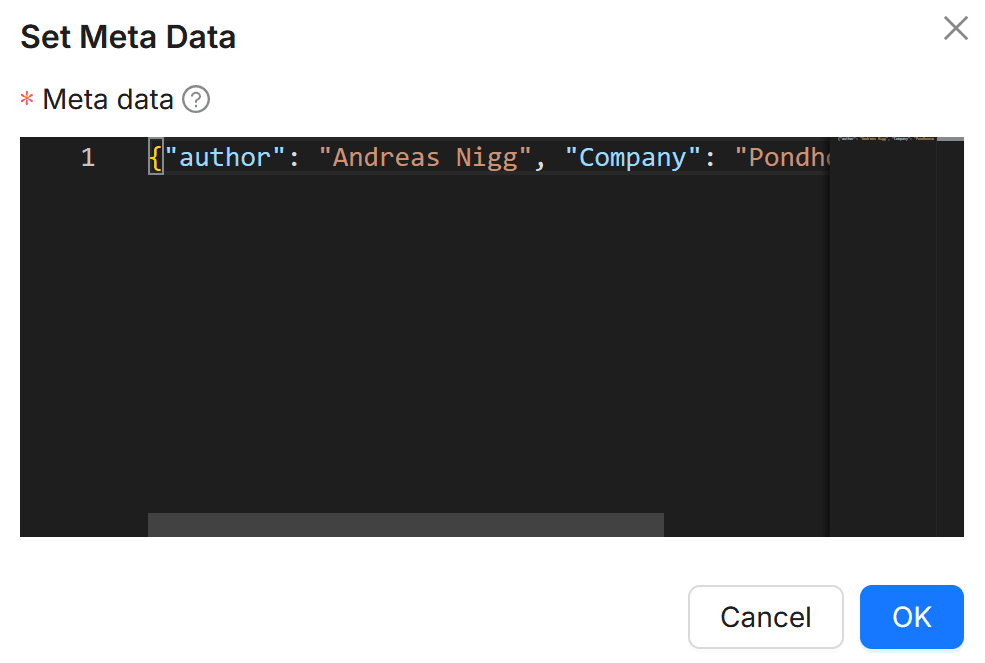This screenshot has height=663, width=985.
Task: Click line number 1 in the code editor
Action: click(87, 157)
